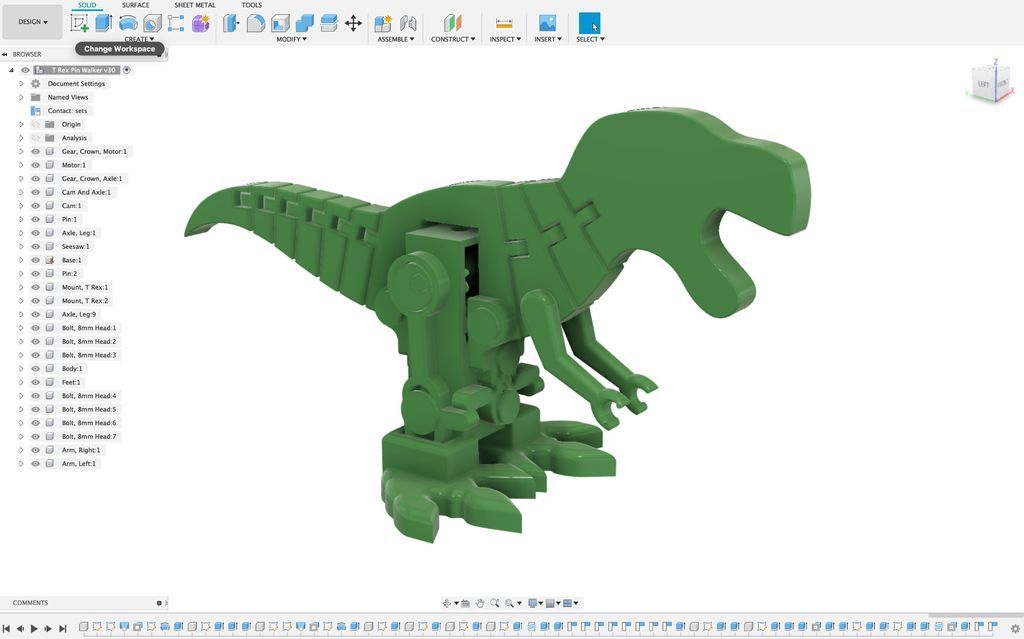1024x639 pixels.
Task: Toggle visibility of Base:1
Action: 35,260
